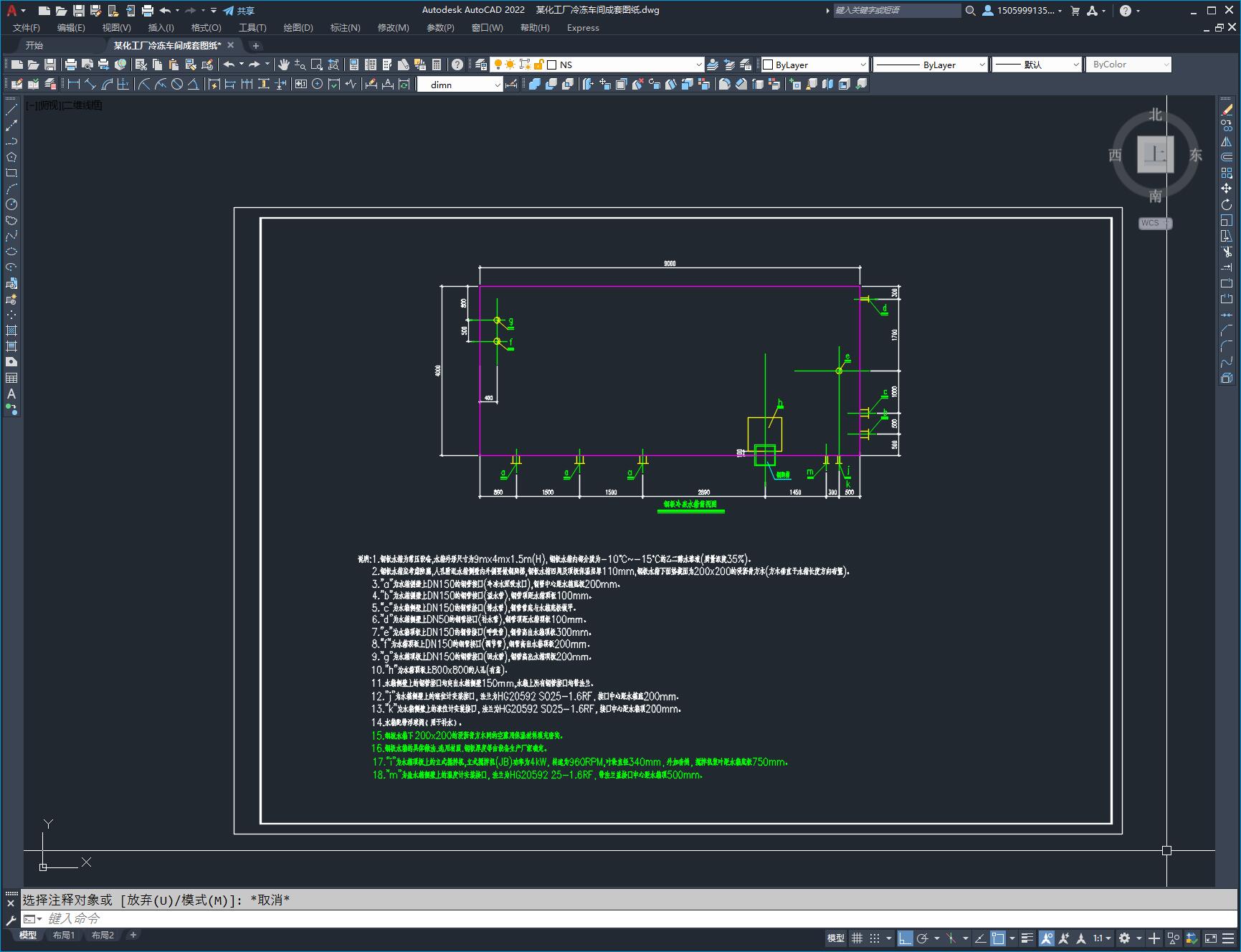Select the Polyline draw tool
This screenshot has height=952, width=1241.
click(x=11, y=141)
